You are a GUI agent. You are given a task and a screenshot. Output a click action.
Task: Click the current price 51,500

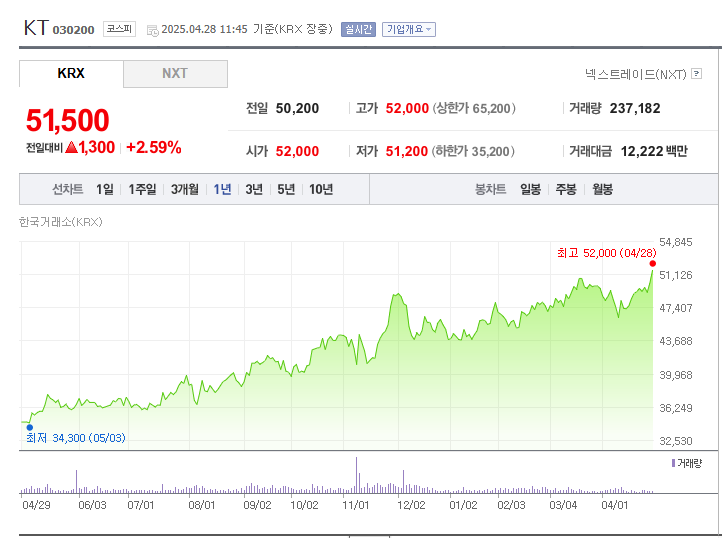click(68, 120)
